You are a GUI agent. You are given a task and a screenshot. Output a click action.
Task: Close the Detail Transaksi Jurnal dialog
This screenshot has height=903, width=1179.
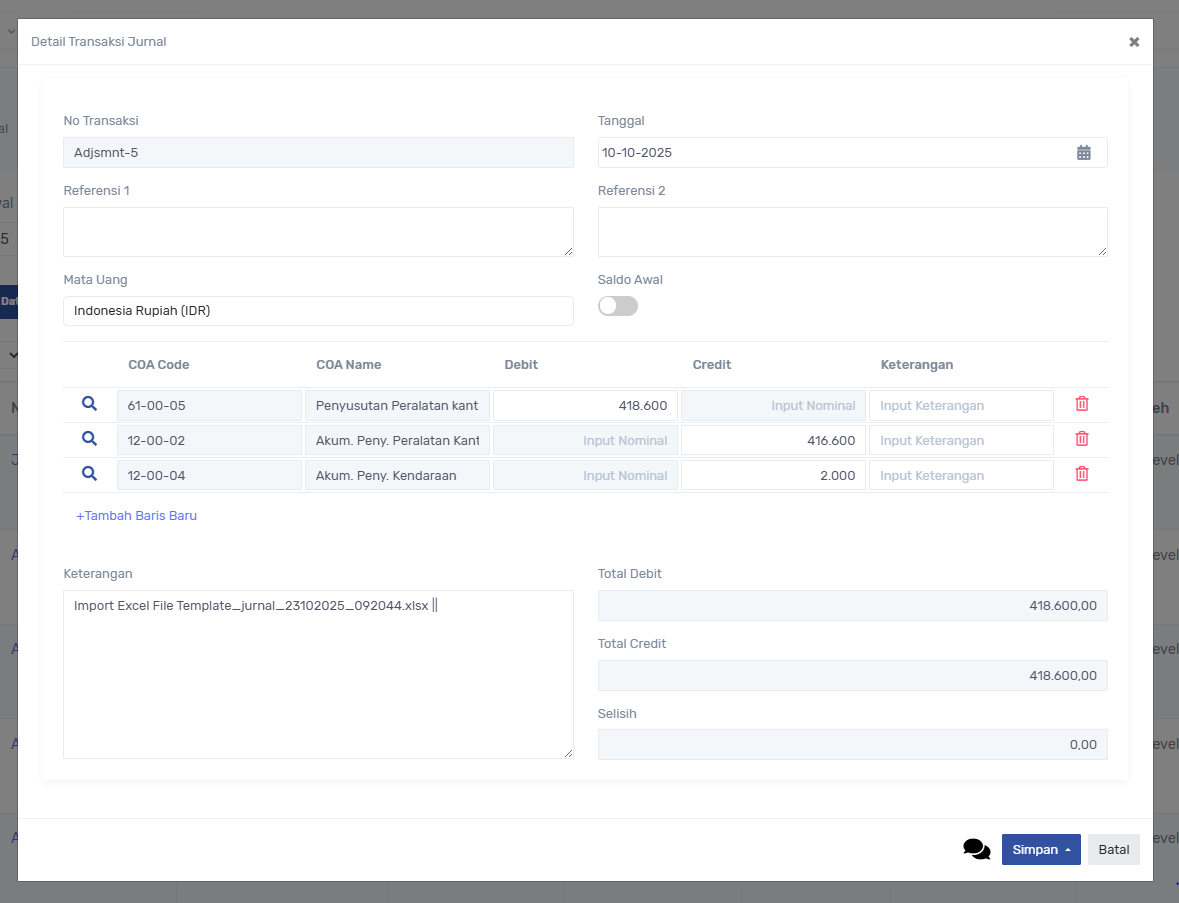click(1134, 42)
